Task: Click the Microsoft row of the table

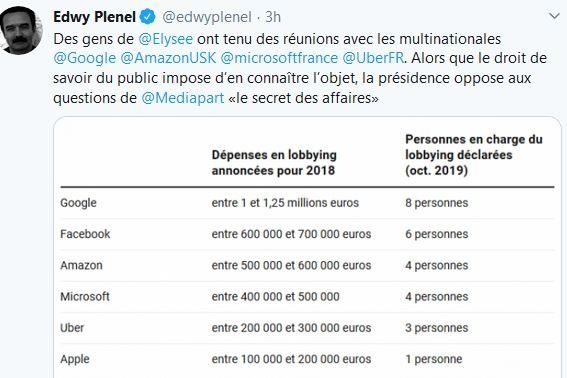Action: (x=307, y=297)
